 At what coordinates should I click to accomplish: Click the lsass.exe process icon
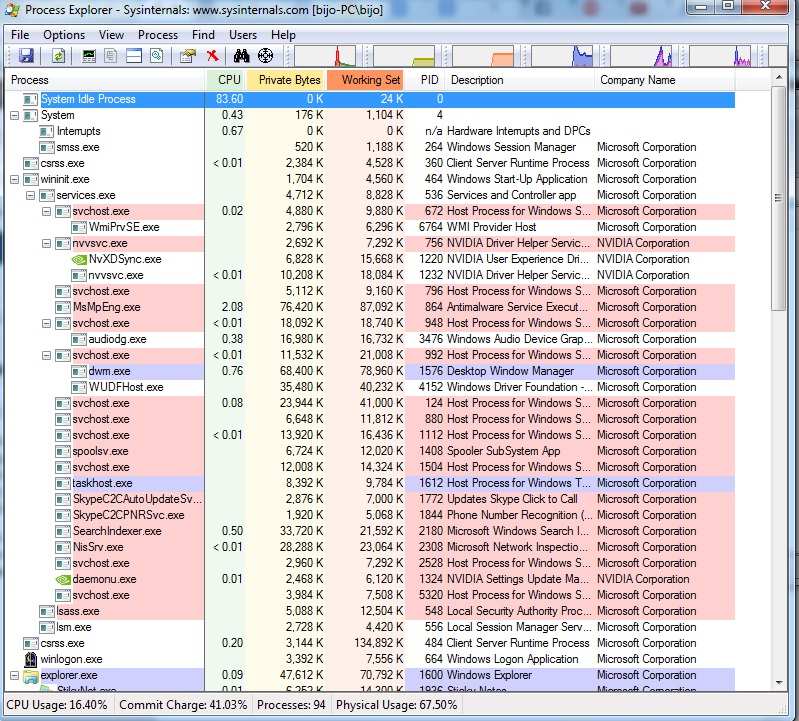tap(47, 611)
